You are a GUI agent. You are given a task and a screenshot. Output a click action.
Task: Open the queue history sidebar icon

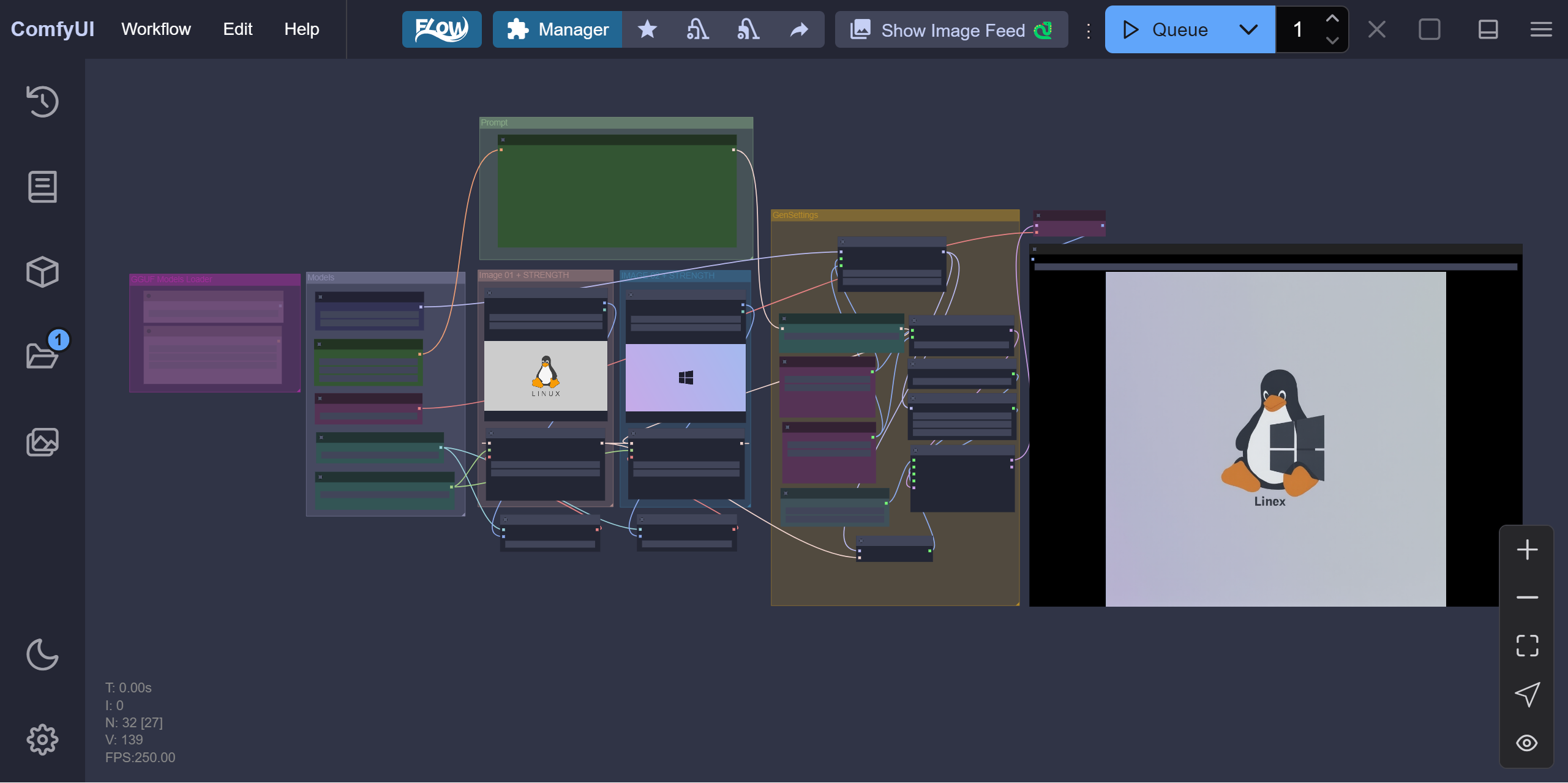pos(42,102)
